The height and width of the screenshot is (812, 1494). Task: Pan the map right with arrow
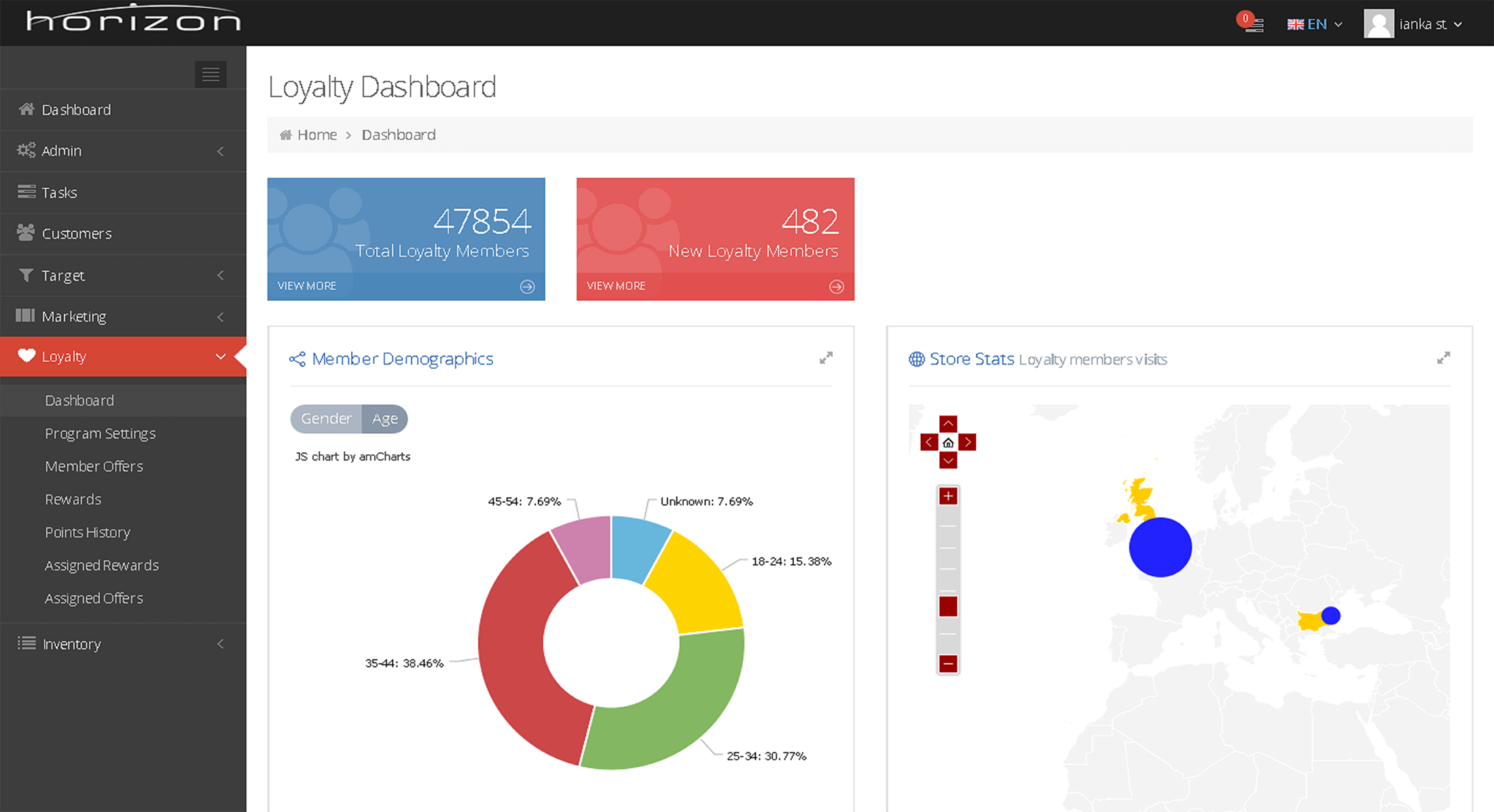pos(967,443)
